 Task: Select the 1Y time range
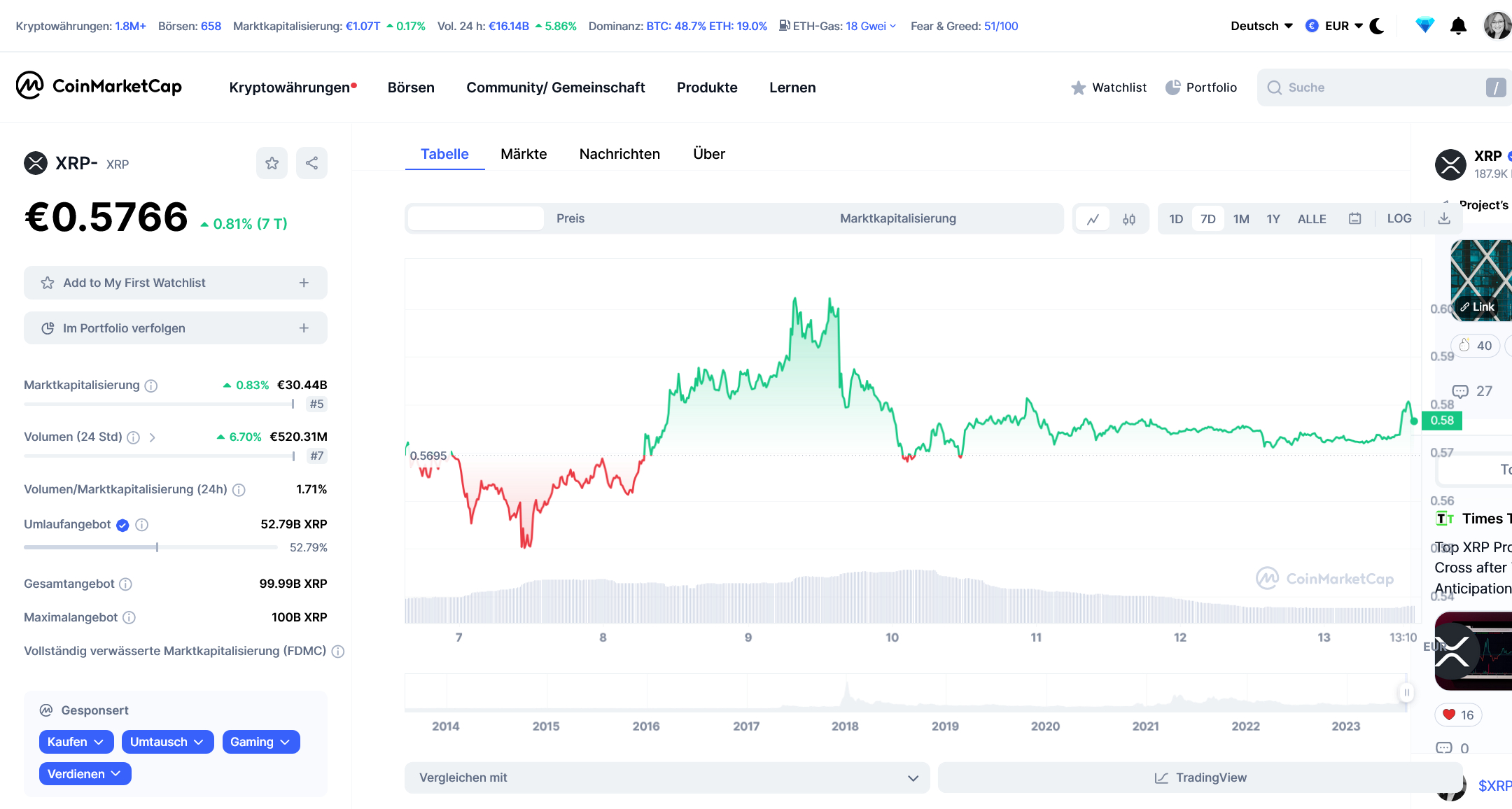[x=1273, y=219]
